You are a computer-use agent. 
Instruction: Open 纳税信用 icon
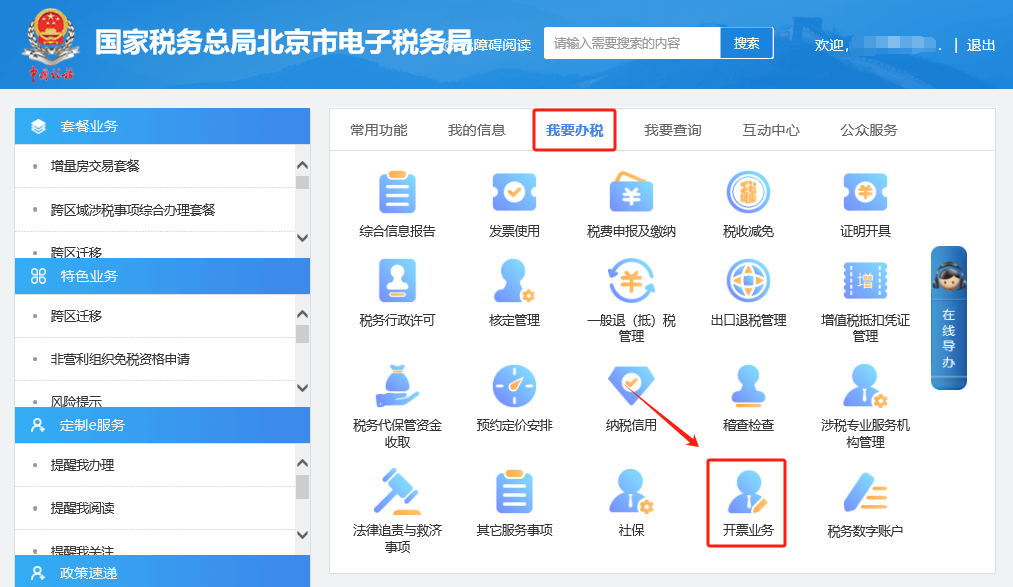point(631,386)
